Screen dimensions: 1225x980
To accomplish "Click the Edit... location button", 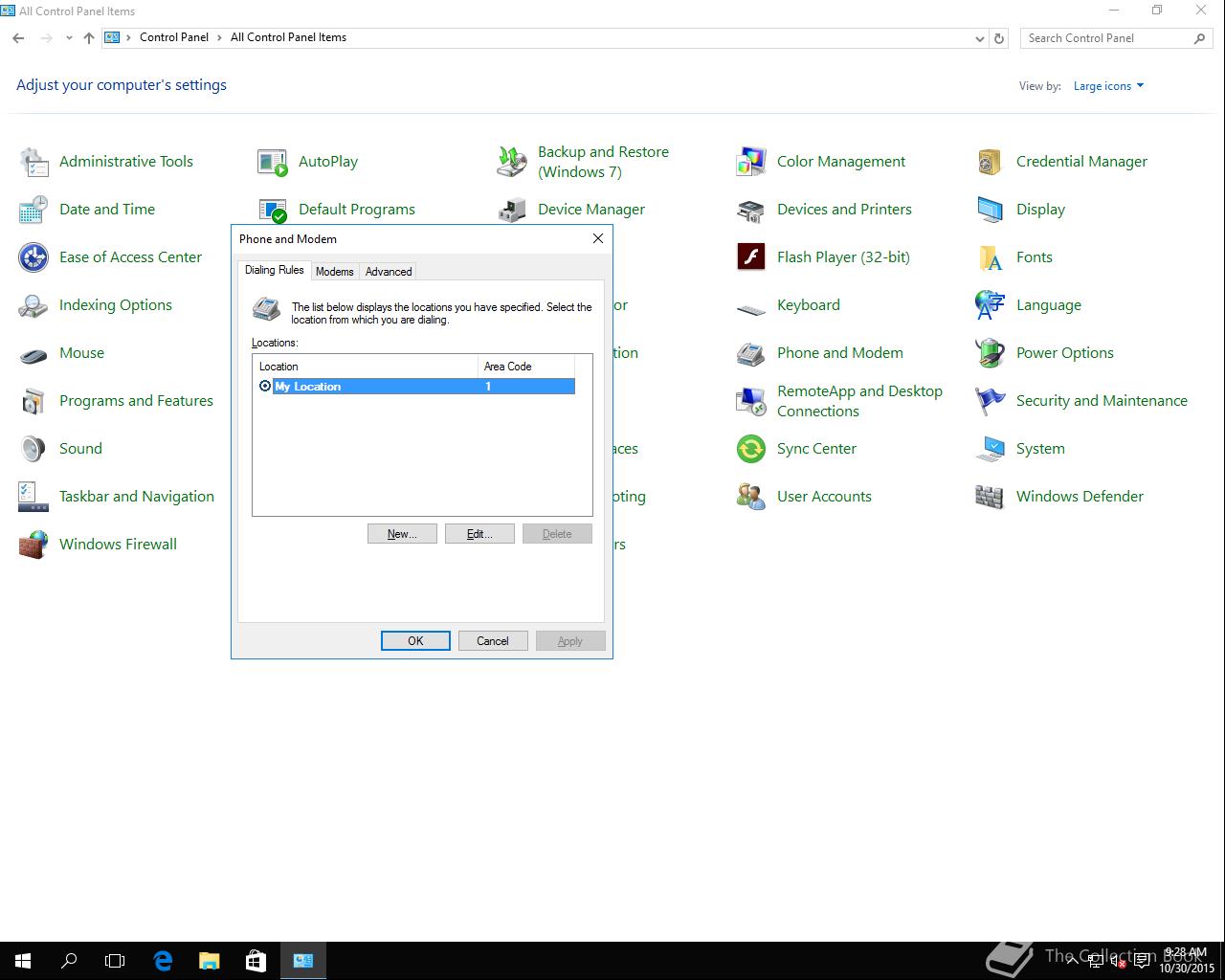I will pyautogui.click(x=479, y=534).
